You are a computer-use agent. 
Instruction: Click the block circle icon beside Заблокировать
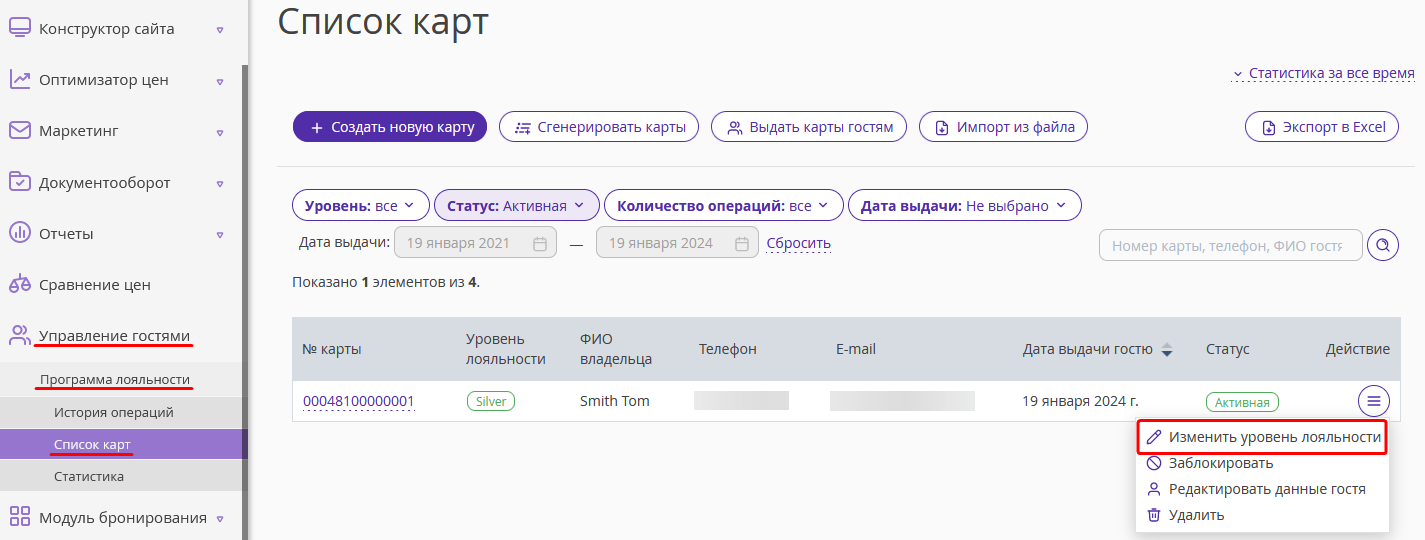(x=1154, y=463)
